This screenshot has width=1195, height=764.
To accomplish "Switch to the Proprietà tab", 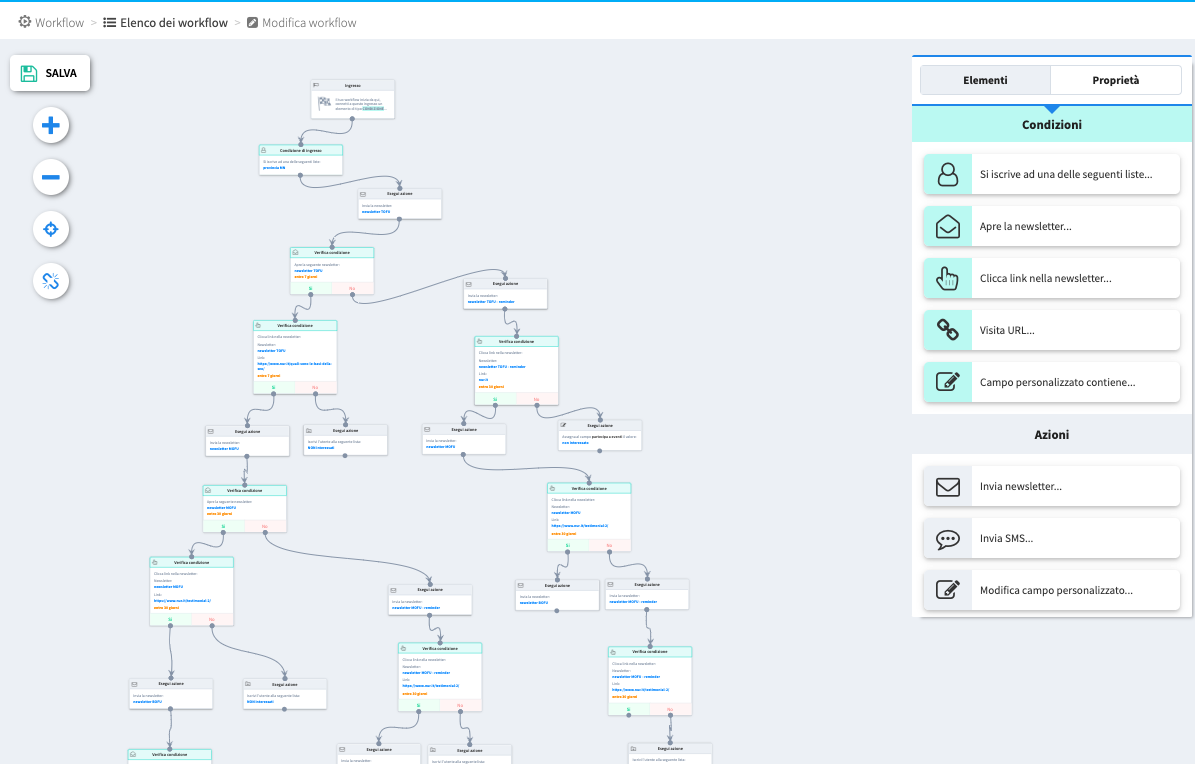I will coord(1115,80).
